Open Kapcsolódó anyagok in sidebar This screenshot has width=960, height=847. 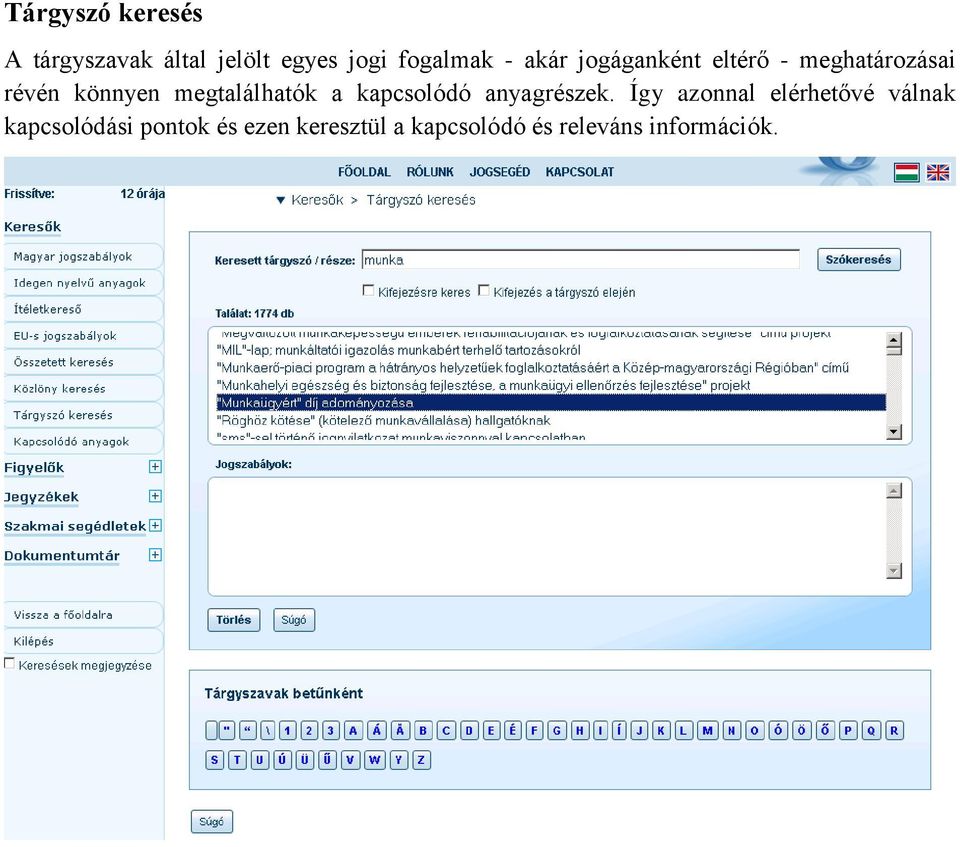[x=83, y=442]
